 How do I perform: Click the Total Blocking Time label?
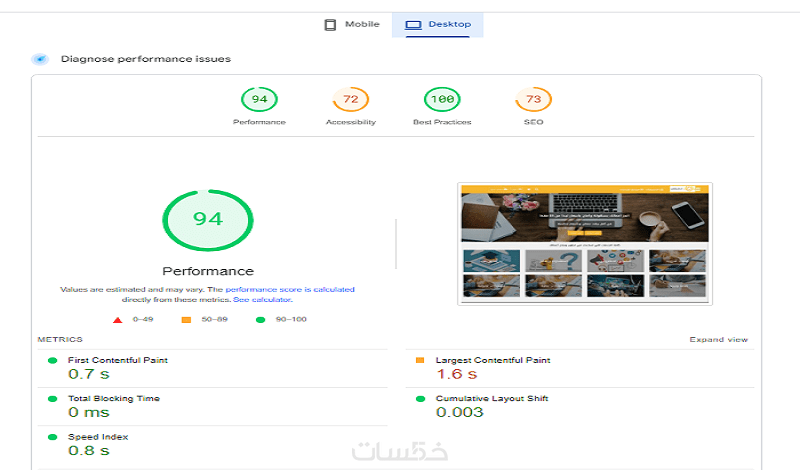(x=114, y=399)
